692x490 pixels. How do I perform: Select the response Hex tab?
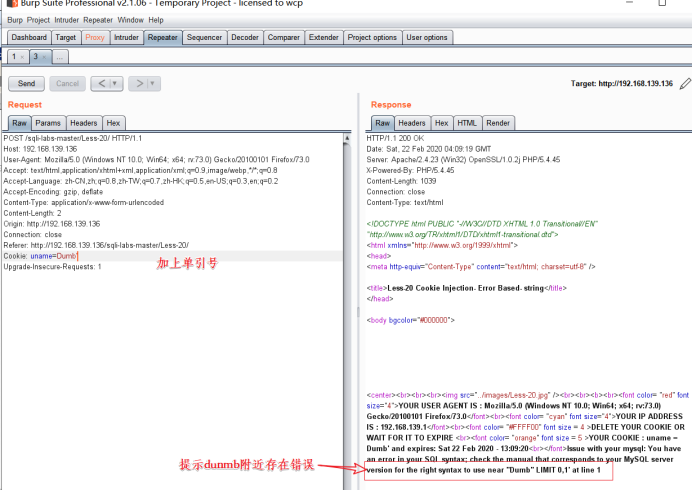coord(442,123)
